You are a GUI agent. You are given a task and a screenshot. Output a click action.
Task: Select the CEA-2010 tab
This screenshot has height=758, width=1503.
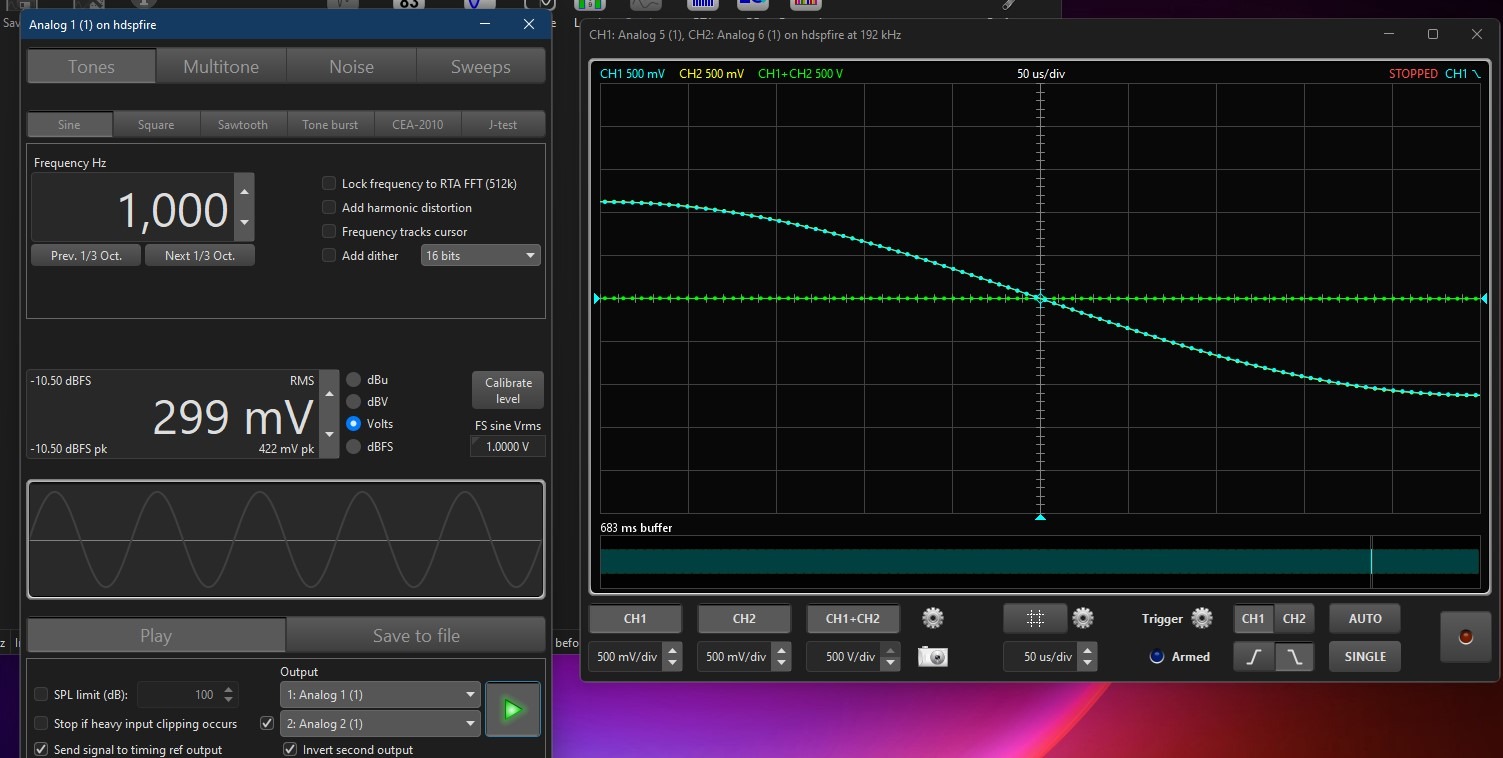417,124
